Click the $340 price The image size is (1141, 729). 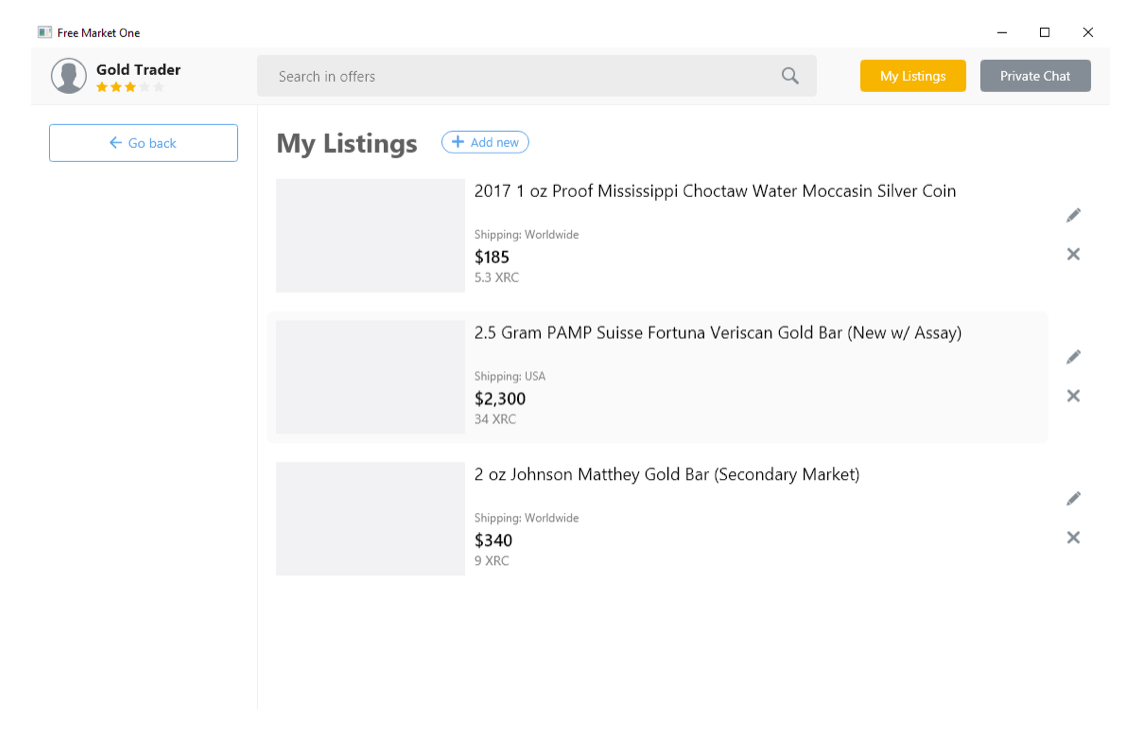click(493, 541)
